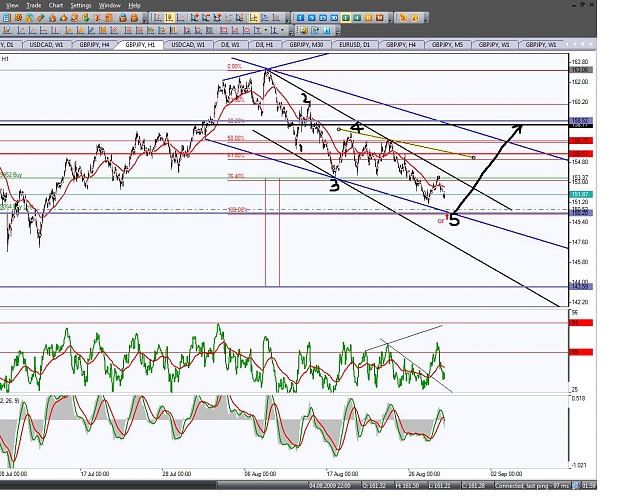The width and height of the screenshot is (625, 500).
Task: Select the highlighted green 1-hour timeframe button
Action: coord(346,18)
